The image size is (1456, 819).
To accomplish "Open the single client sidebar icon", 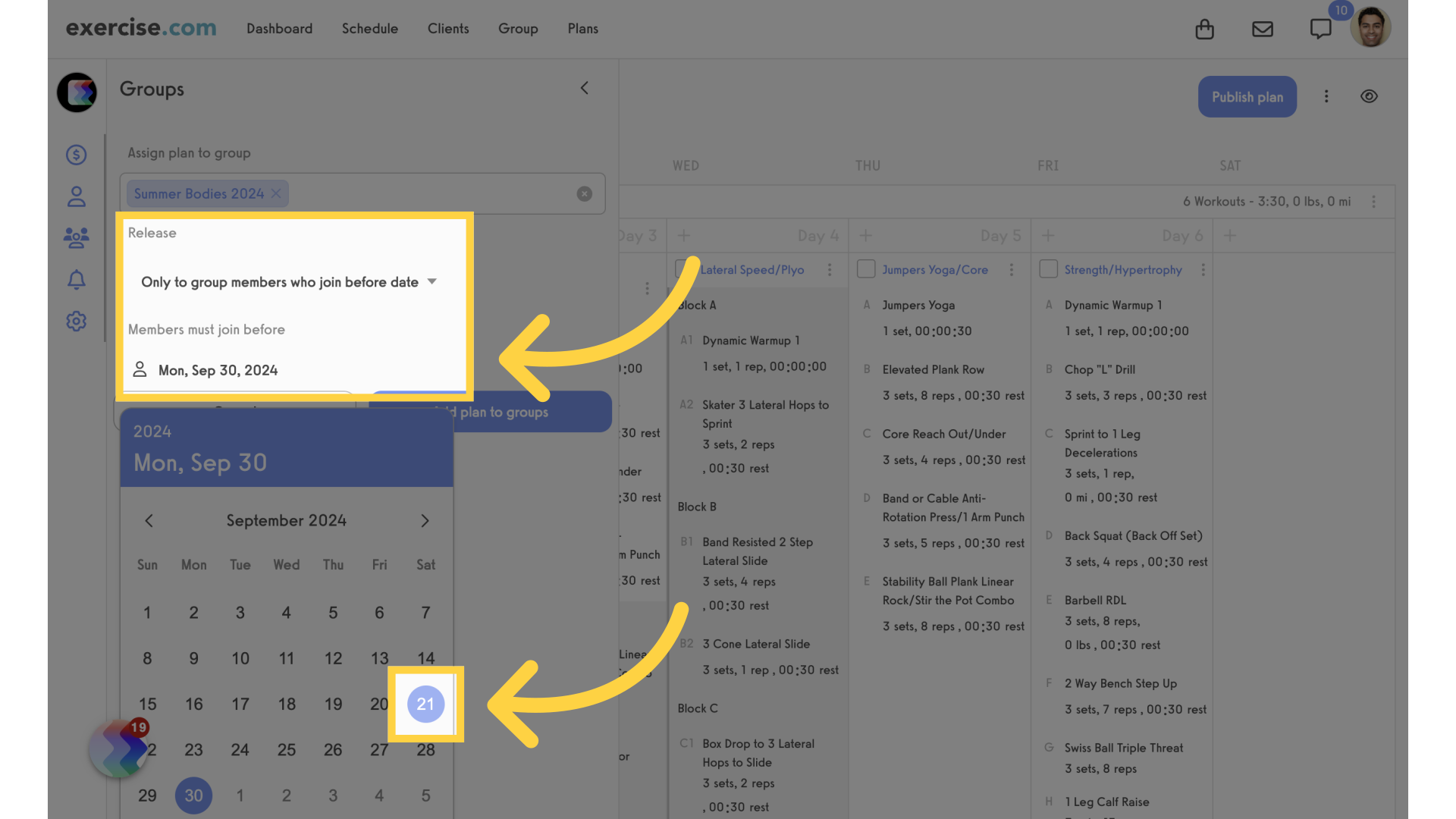I will [76, 197].
